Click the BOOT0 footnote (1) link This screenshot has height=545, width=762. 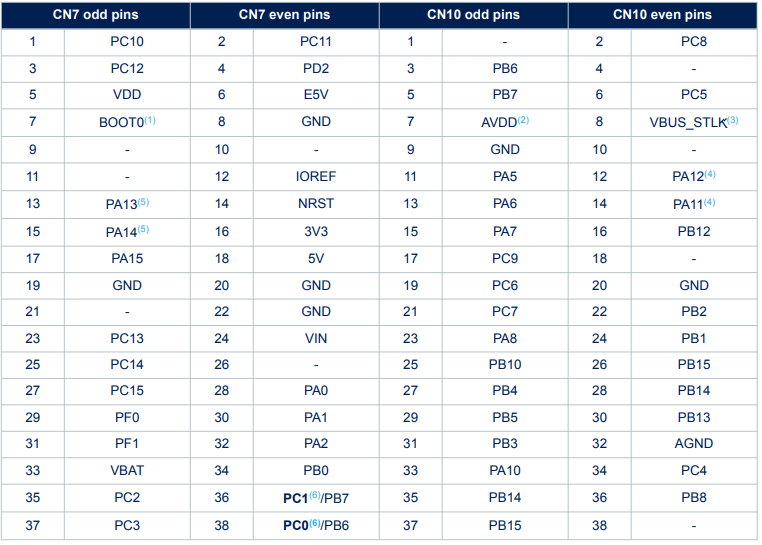150,120
